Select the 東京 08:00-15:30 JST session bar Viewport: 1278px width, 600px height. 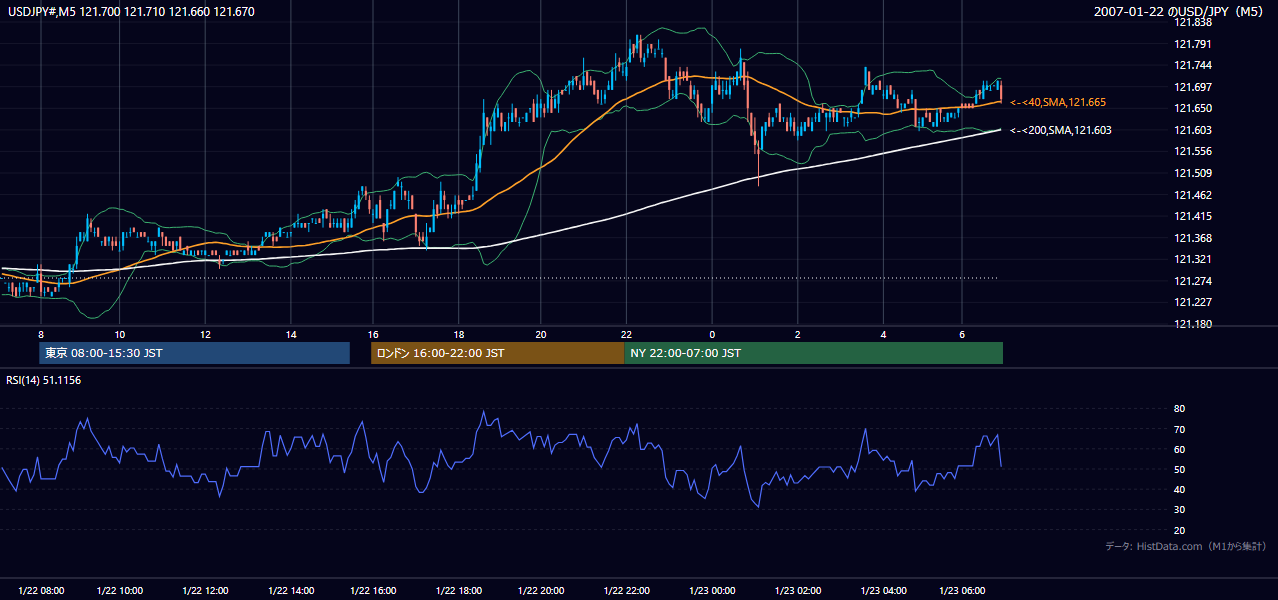pyautogui.click(x=195, y=353)
